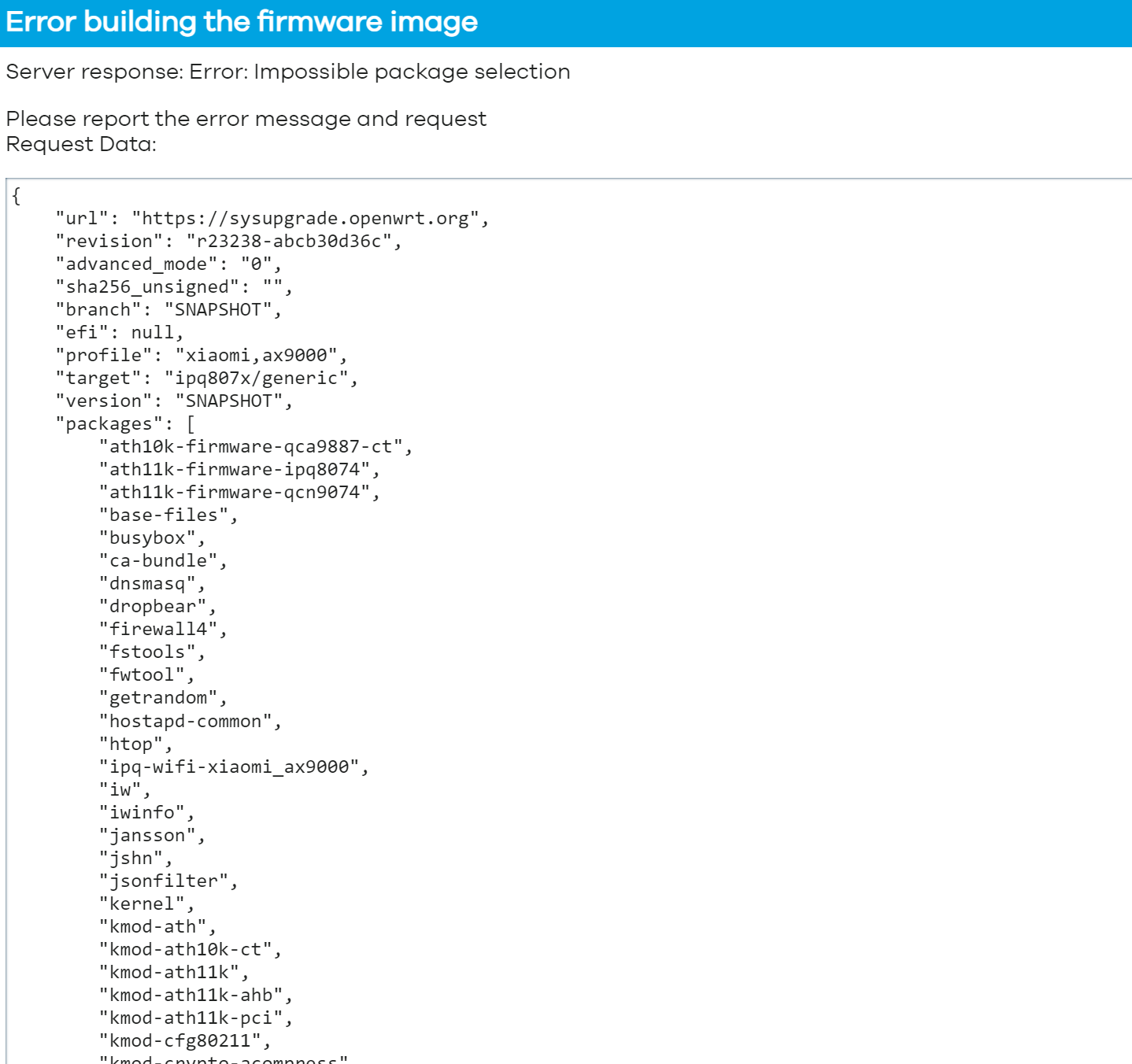
Task: Place cursor on the "efi": null line
Action: tap(119, 333)
